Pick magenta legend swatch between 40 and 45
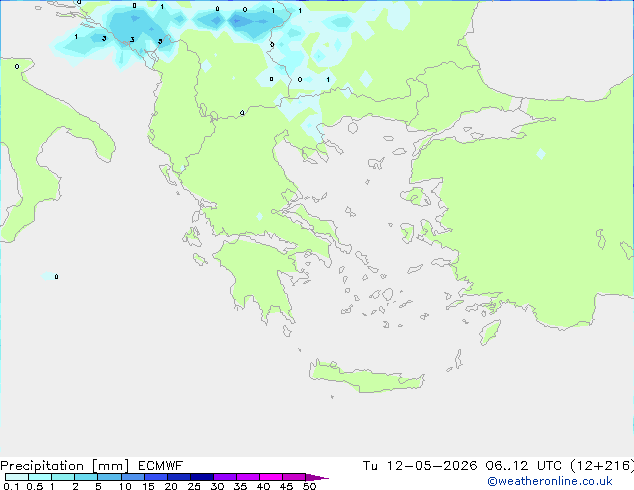The image size is (634, 490). pyautogui.click(x=271, y=477)
